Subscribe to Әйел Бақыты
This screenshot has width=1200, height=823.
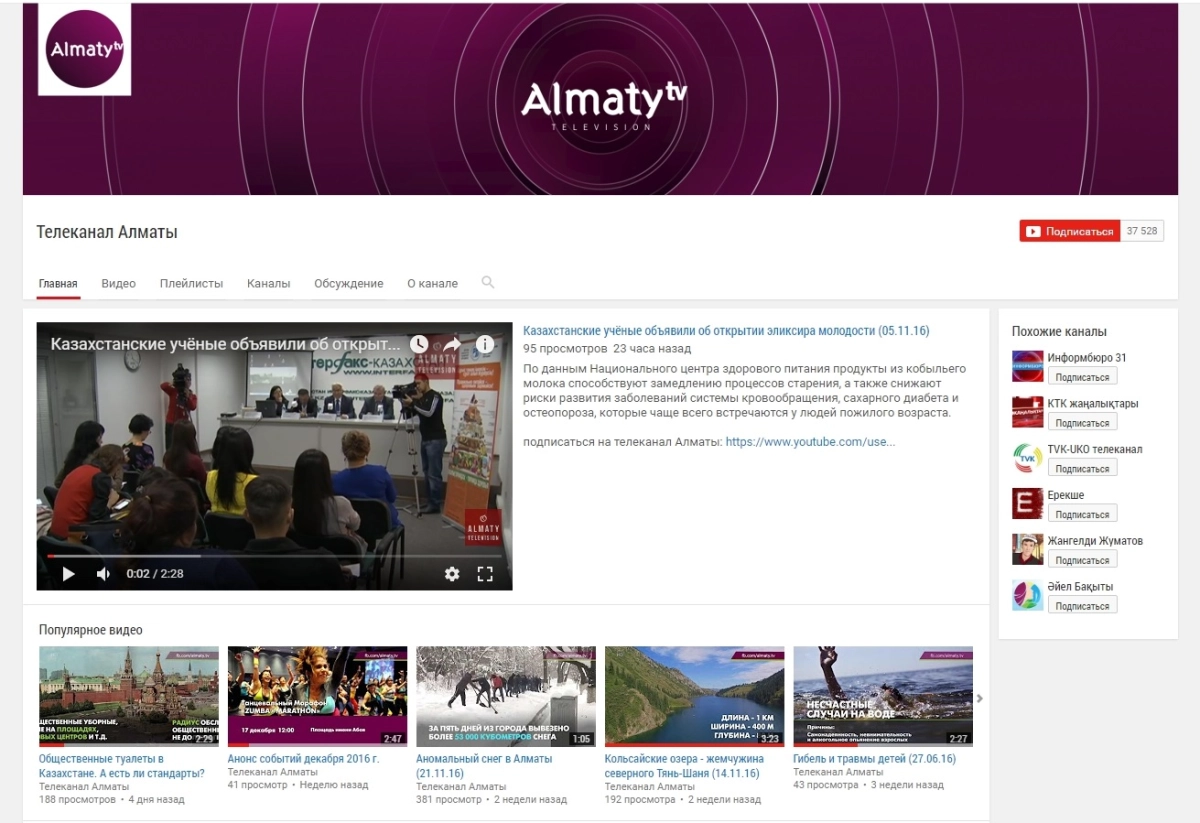pyautogui.click(x=1082, y=606)
